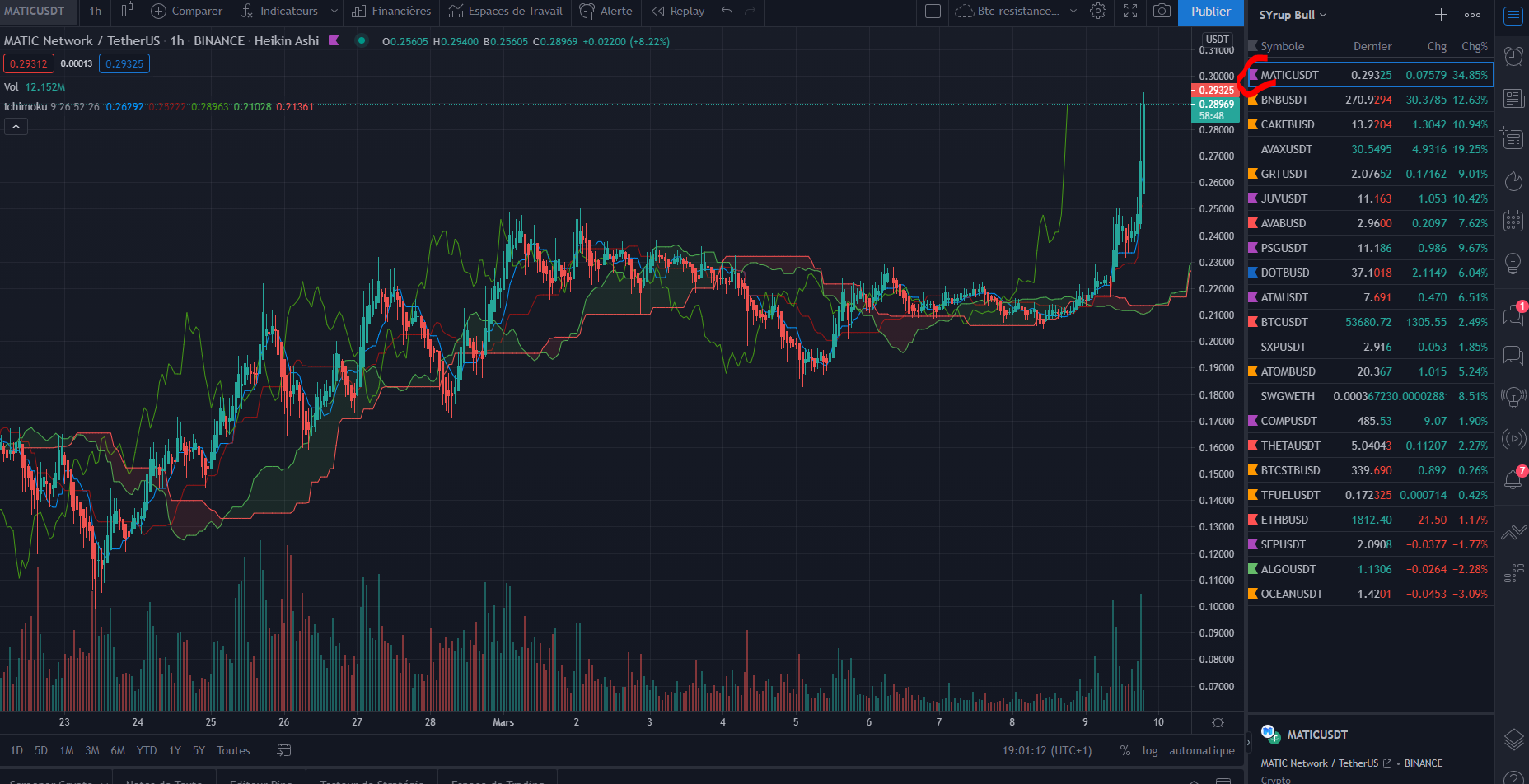Open the candlestick chart style selector
The height and width of the screenshot is (784, 1529).
127,11
